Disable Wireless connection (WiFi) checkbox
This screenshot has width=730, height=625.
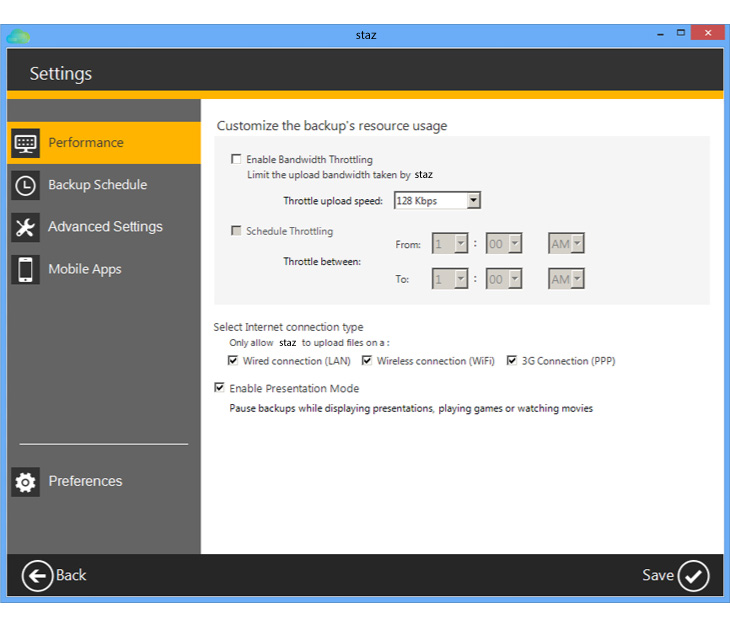(367, 361)
